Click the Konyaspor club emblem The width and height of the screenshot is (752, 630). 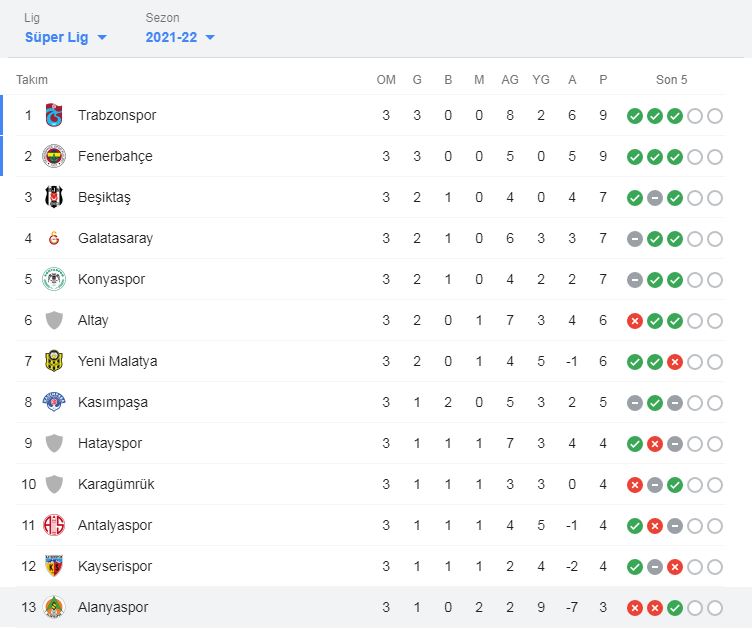tap(54, 279)
